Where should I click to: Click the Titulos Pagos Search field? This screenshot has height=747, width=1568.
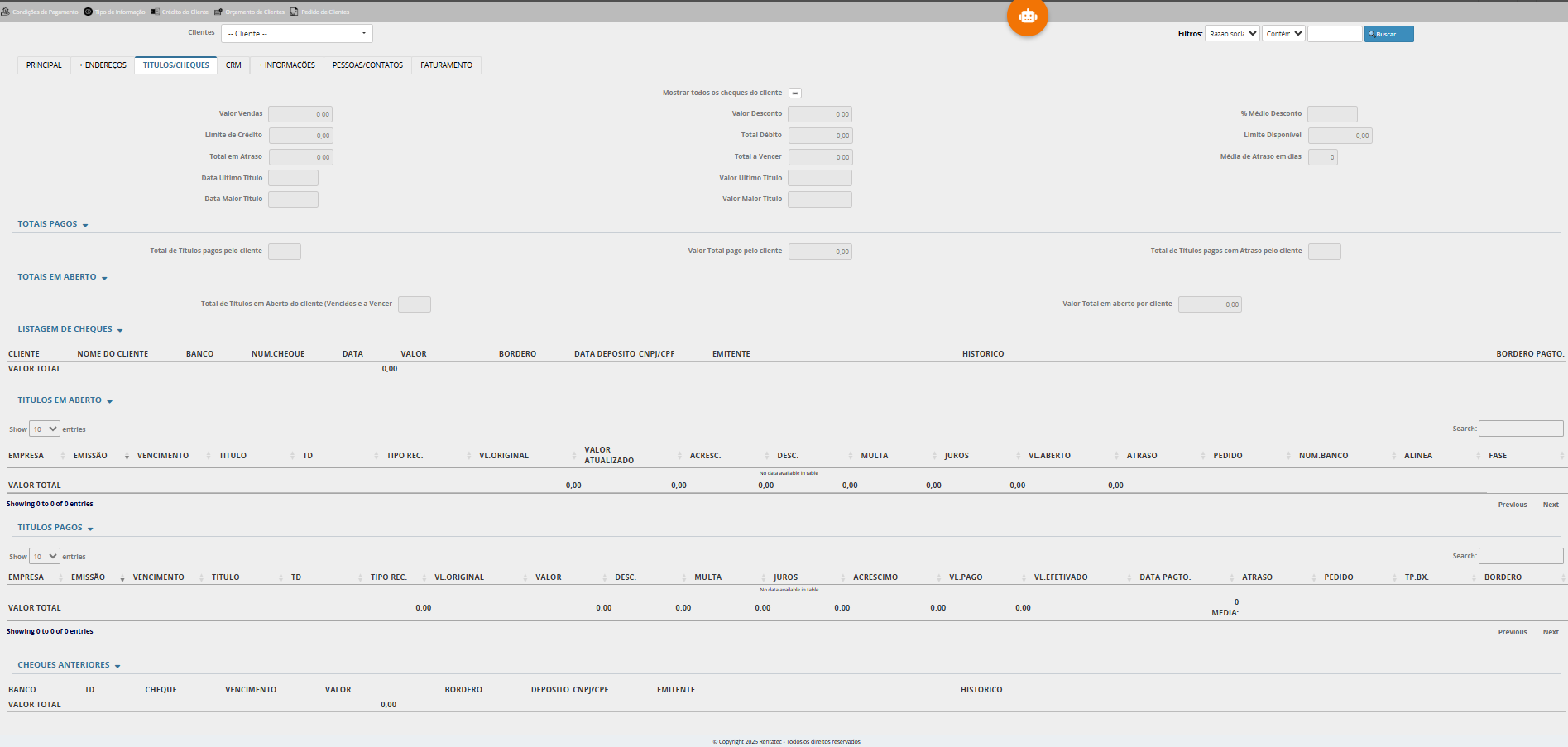pos(1520,556)
